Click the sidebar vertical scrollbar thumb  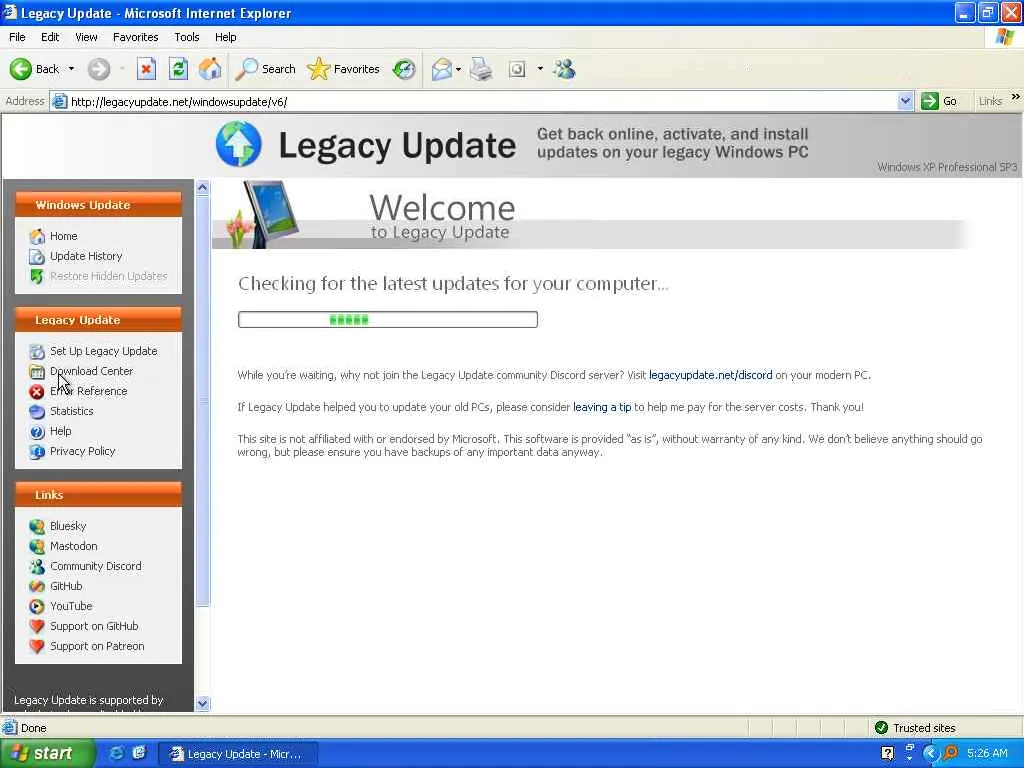202,401
